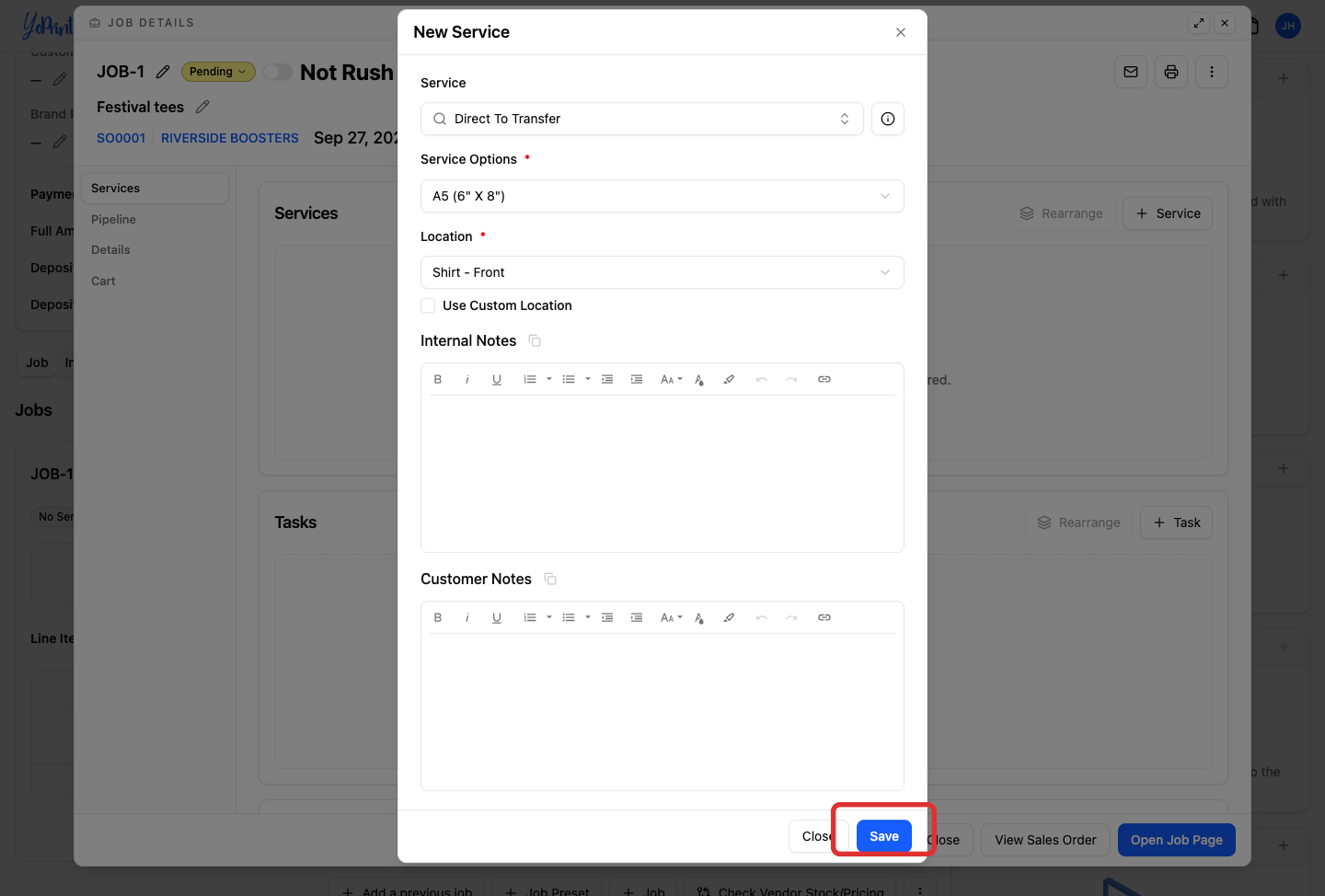This screenshot has width=1325, height=896.
Task: Open three-dot more menu in Job Details
Action: tap(1212, 72)
